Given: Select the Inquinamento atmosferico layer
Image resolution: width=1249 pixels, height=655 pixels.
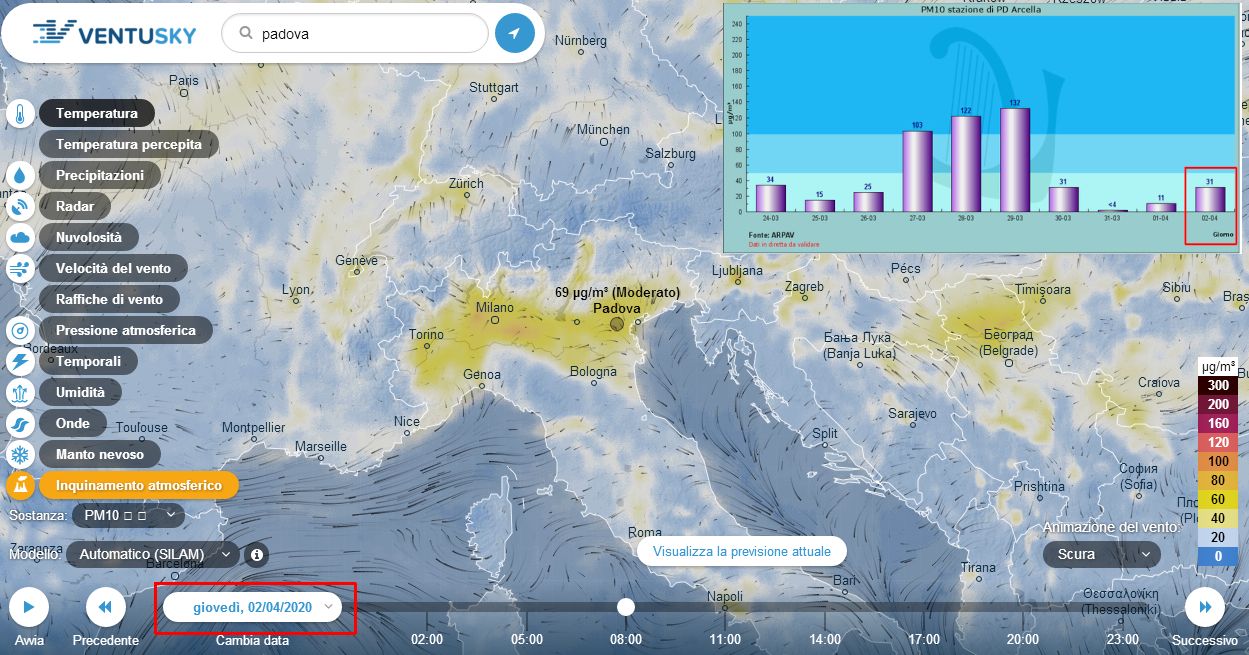Looking at the screenshot, I should coord(139,485).
